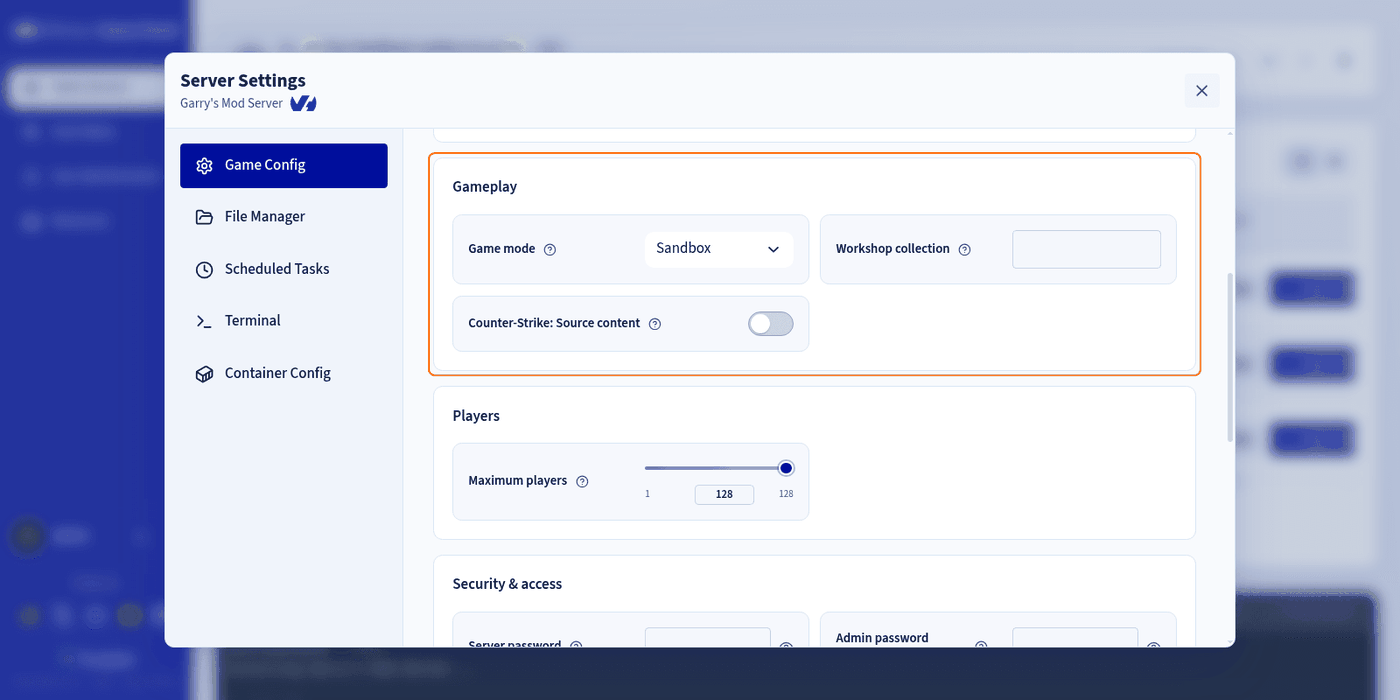1400x700 pixels.
Task: Click the Garry's Mod Server subtitle
Action: [x=231, y=103]
